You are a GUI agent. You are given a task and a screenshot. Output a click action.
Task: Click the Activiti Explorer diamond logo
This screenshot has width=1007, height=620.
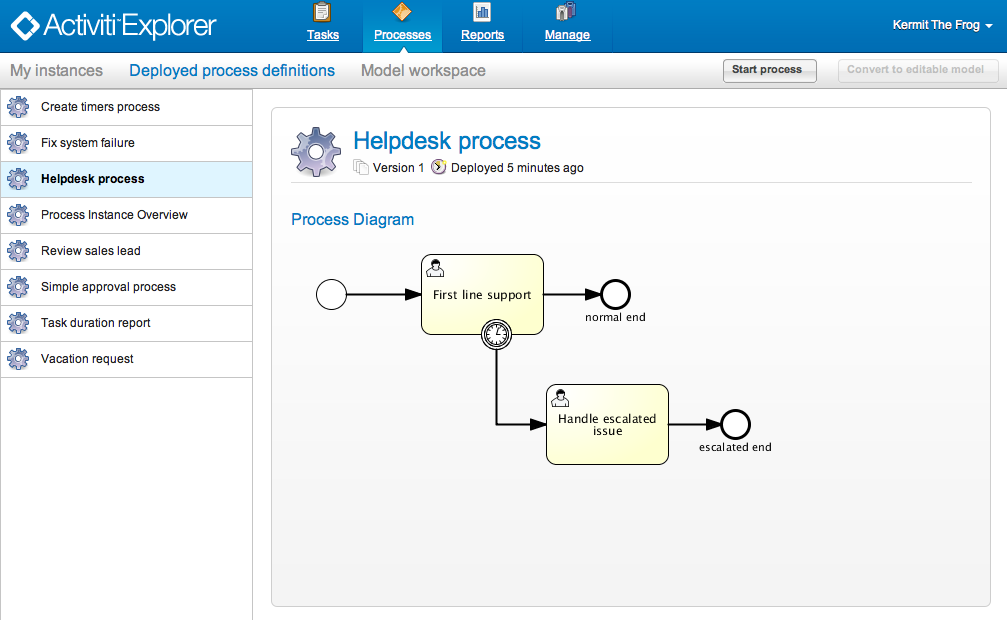(25, 25)
